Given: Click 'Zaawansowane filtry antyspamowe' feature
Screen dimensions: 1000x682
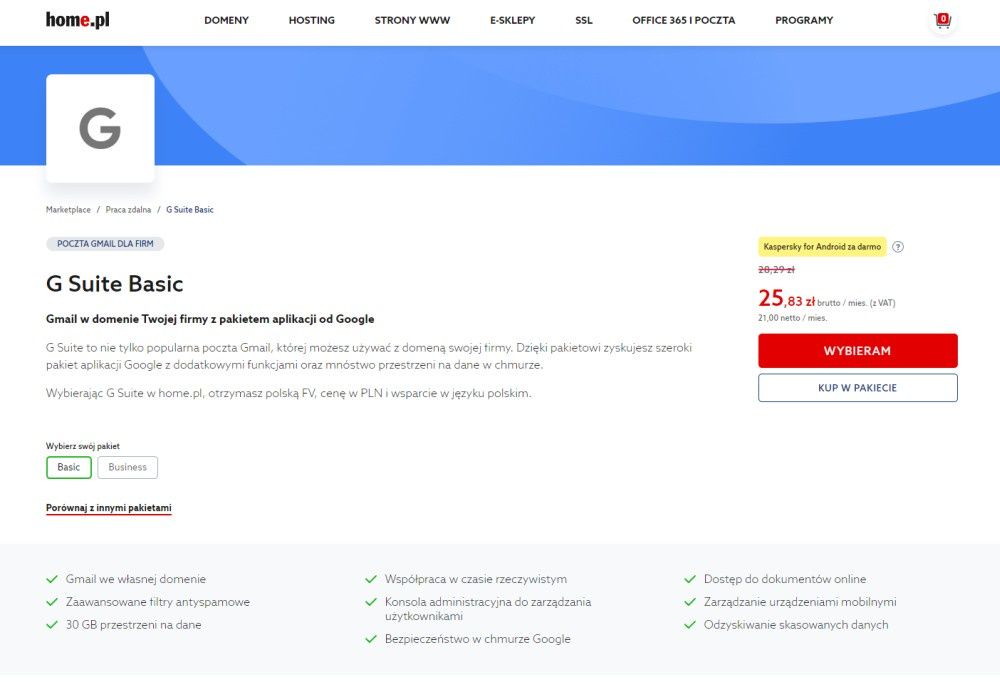Looking at the screenshot, I should coord(158,602).
